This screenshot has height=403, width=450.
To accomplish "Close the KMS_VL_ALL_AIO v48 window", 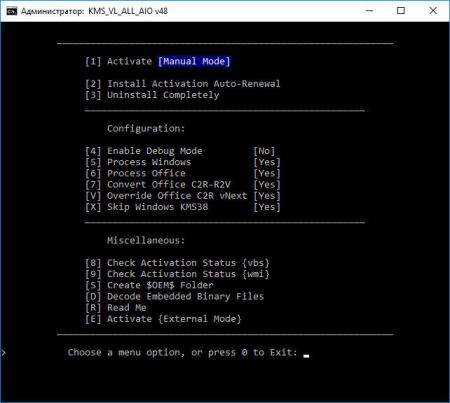I will pyautogui.click(x=433, y=11).
